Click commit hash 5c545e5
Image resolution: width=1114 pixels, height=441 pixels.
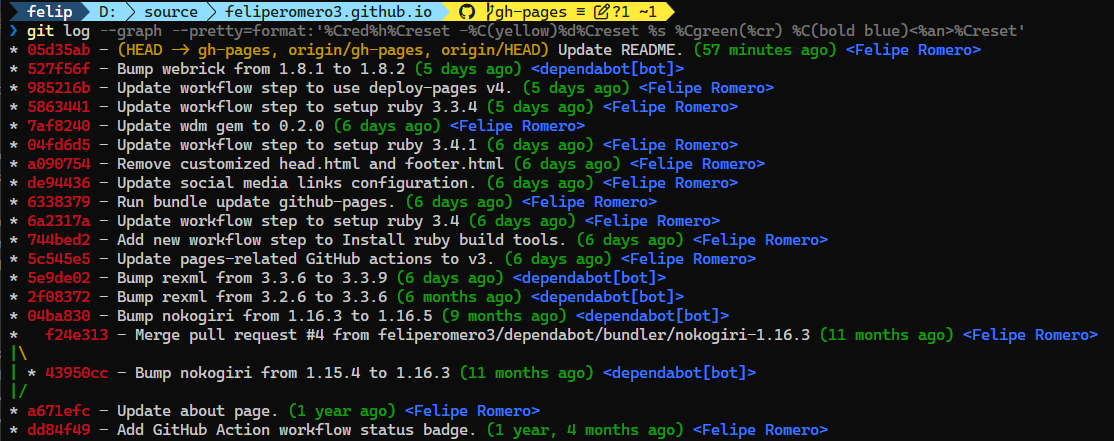pos(58,258)
